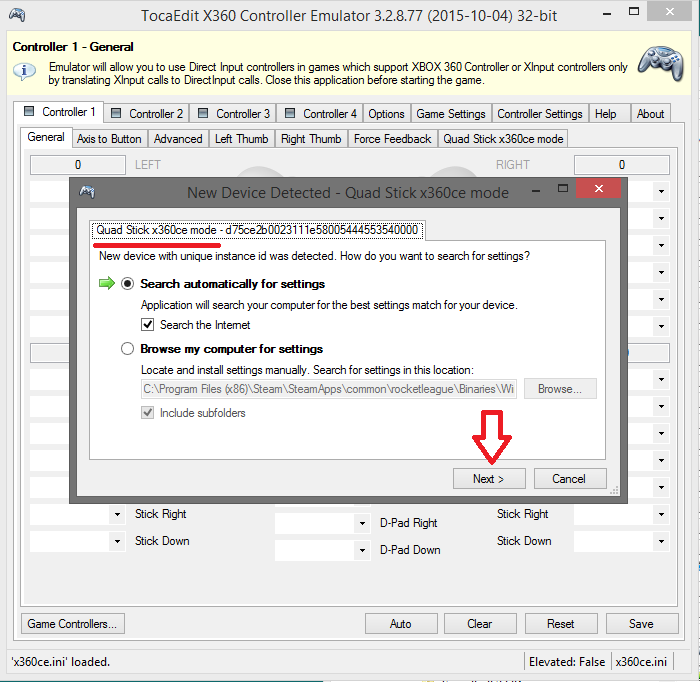Viewport: 700px width, 682px height.
Task: Click the Clear button
Action: (x=480, y=624)
